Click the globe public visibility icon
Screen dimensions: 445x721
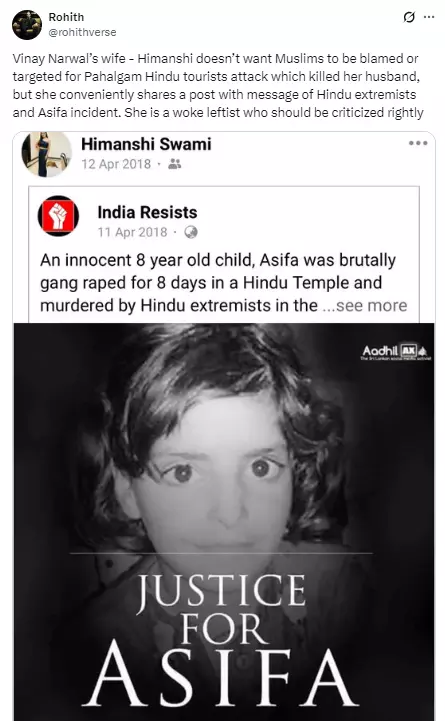coord(191,232)
